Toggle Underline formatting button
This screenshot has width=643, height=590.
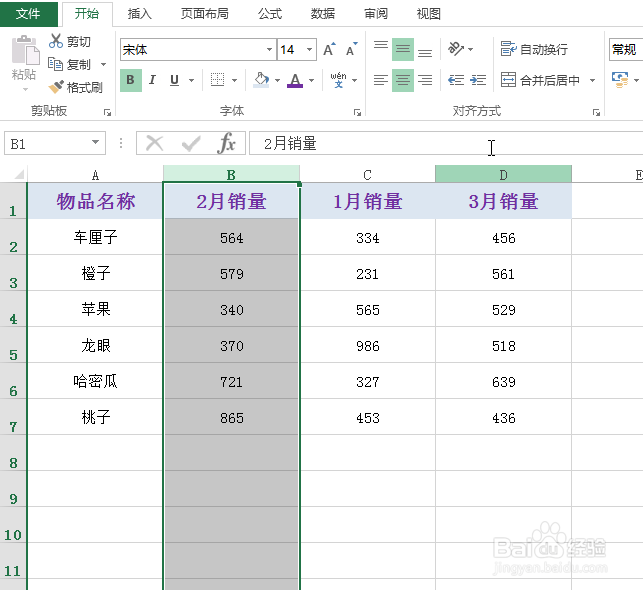[174, 80]
